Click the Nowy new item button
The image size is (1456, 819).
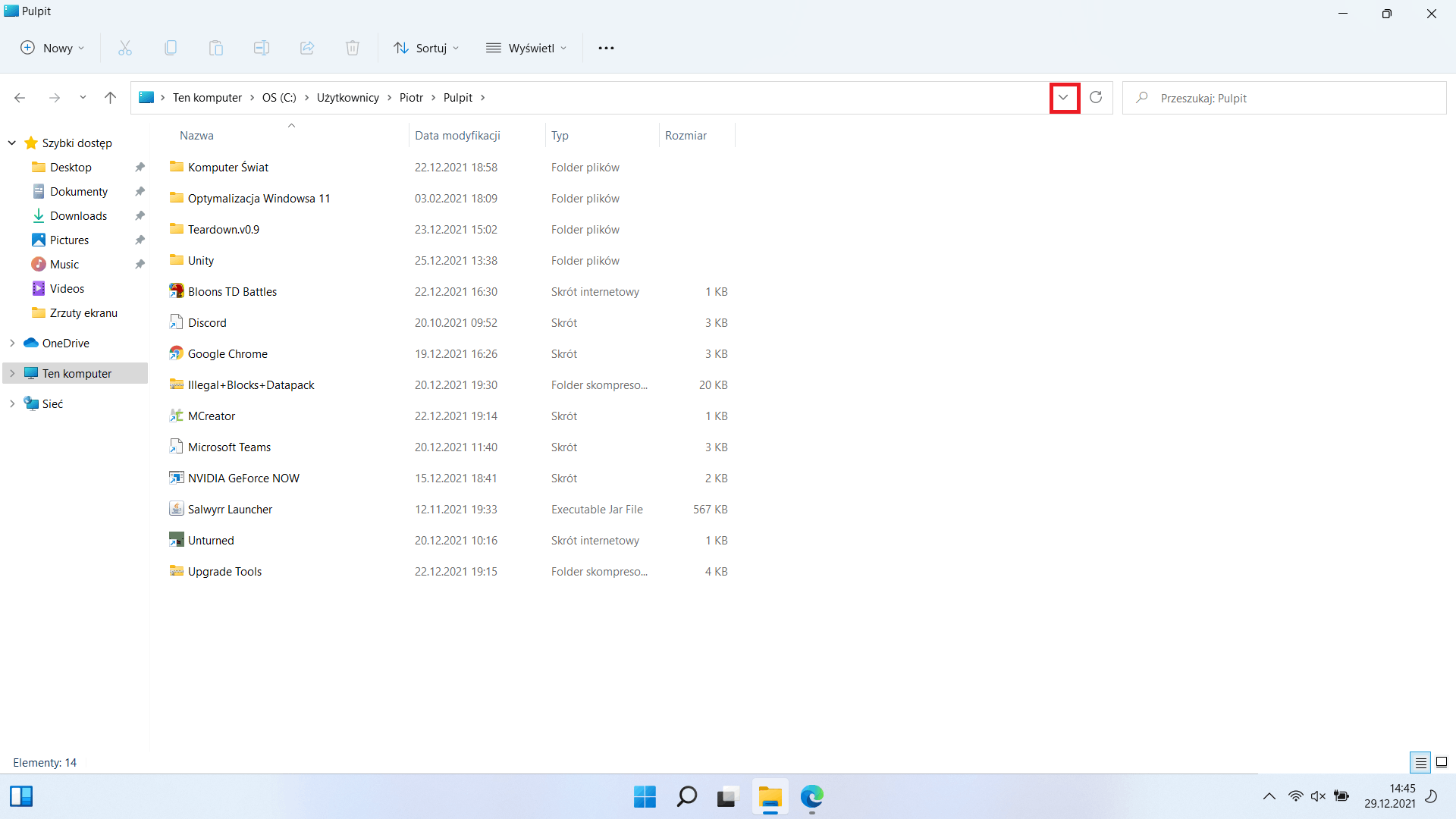point(52,48)
